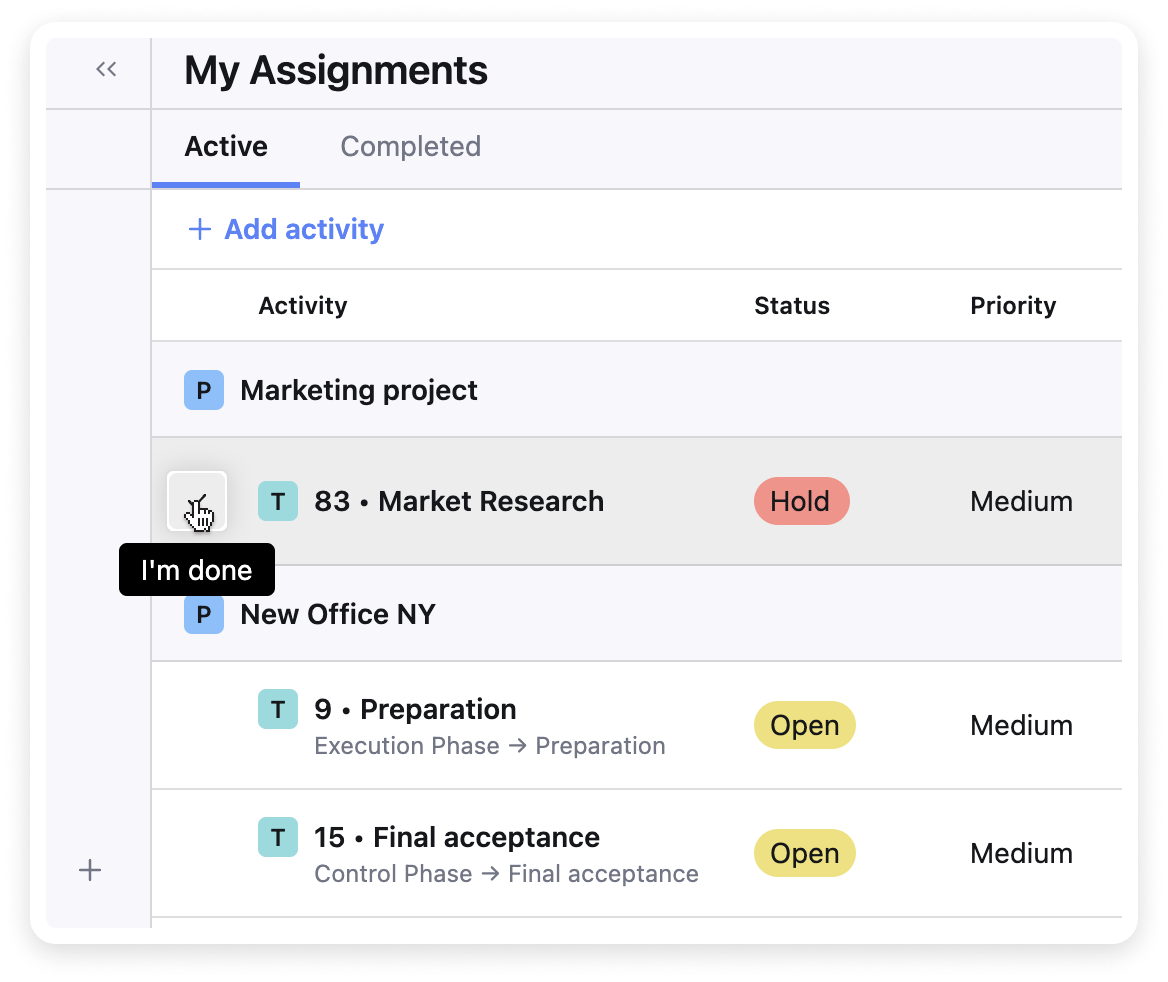Click Final acceptance task T icon
This screenshot has height=982, width=1168.
278,837
